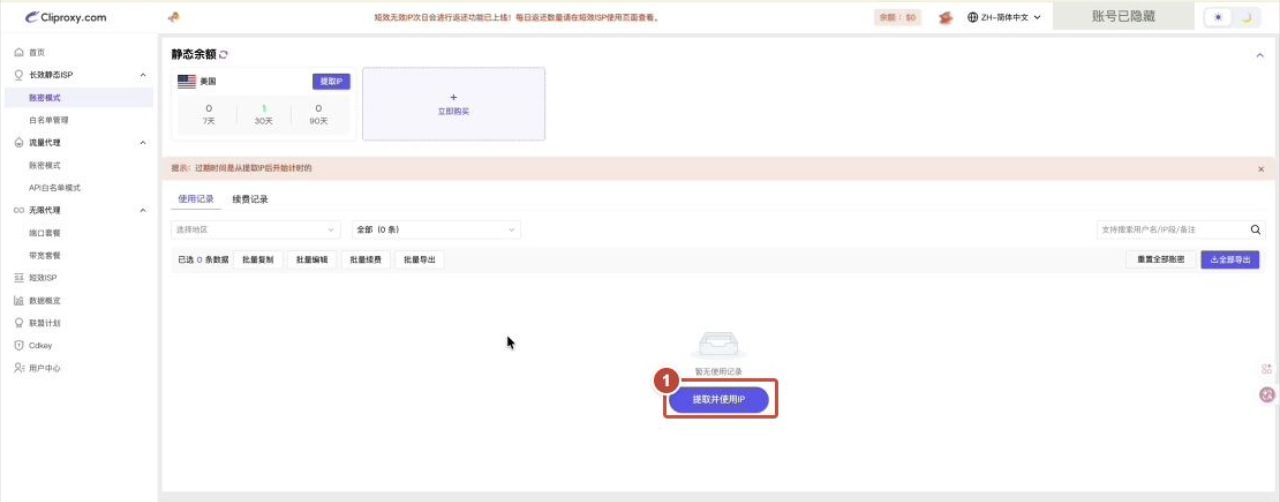Click the 批量复制 button
The height and width of the screenshot is (502, 1280).
tap(258, 259)
